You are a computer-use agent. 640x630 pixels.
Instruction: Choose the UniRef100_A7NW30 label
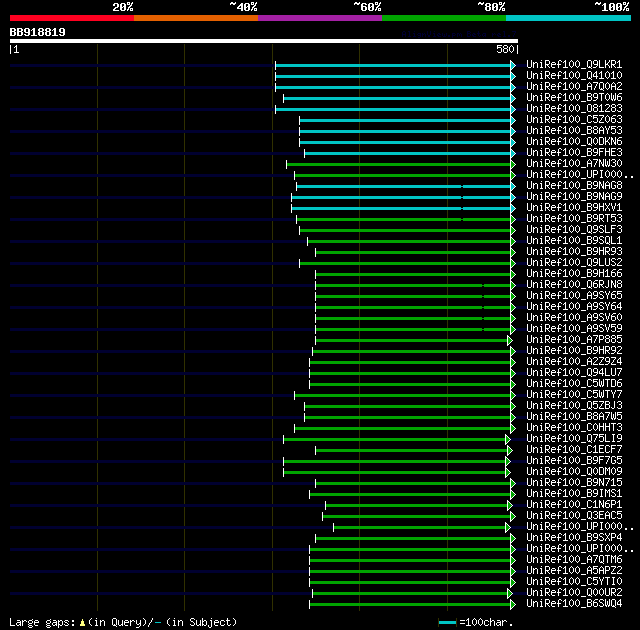(x=574, y=164)
